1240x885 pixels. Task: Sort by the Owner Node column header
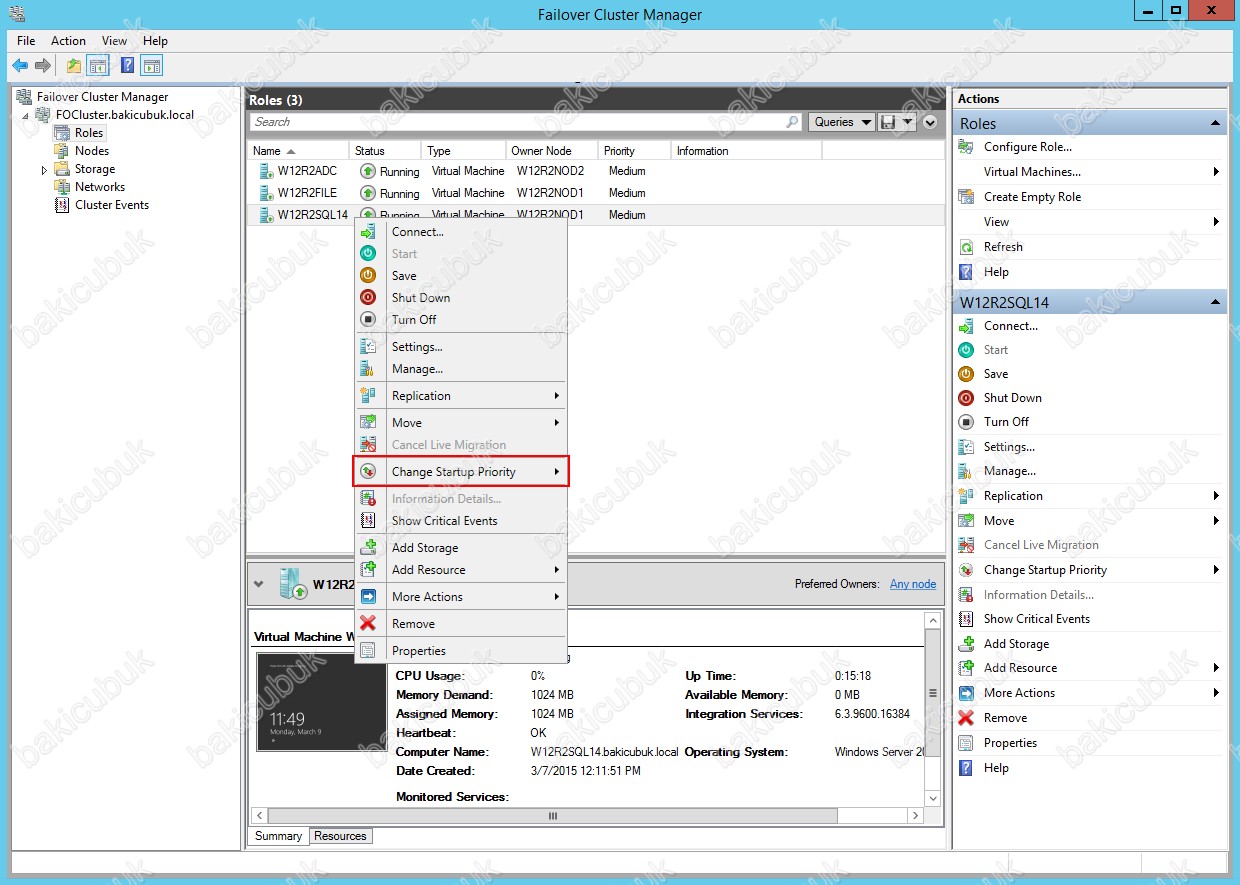coord(552,151)
